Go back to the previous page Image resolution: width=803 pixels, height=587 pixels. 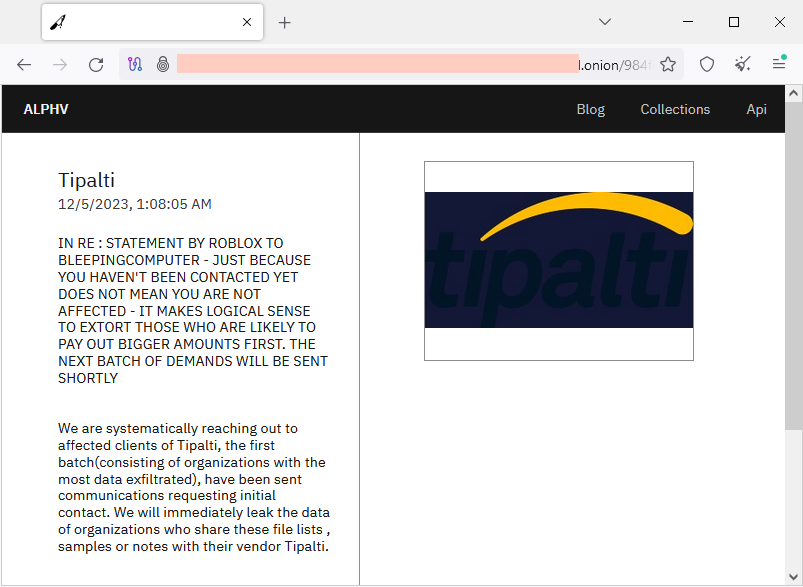click(x=24, y=65)
